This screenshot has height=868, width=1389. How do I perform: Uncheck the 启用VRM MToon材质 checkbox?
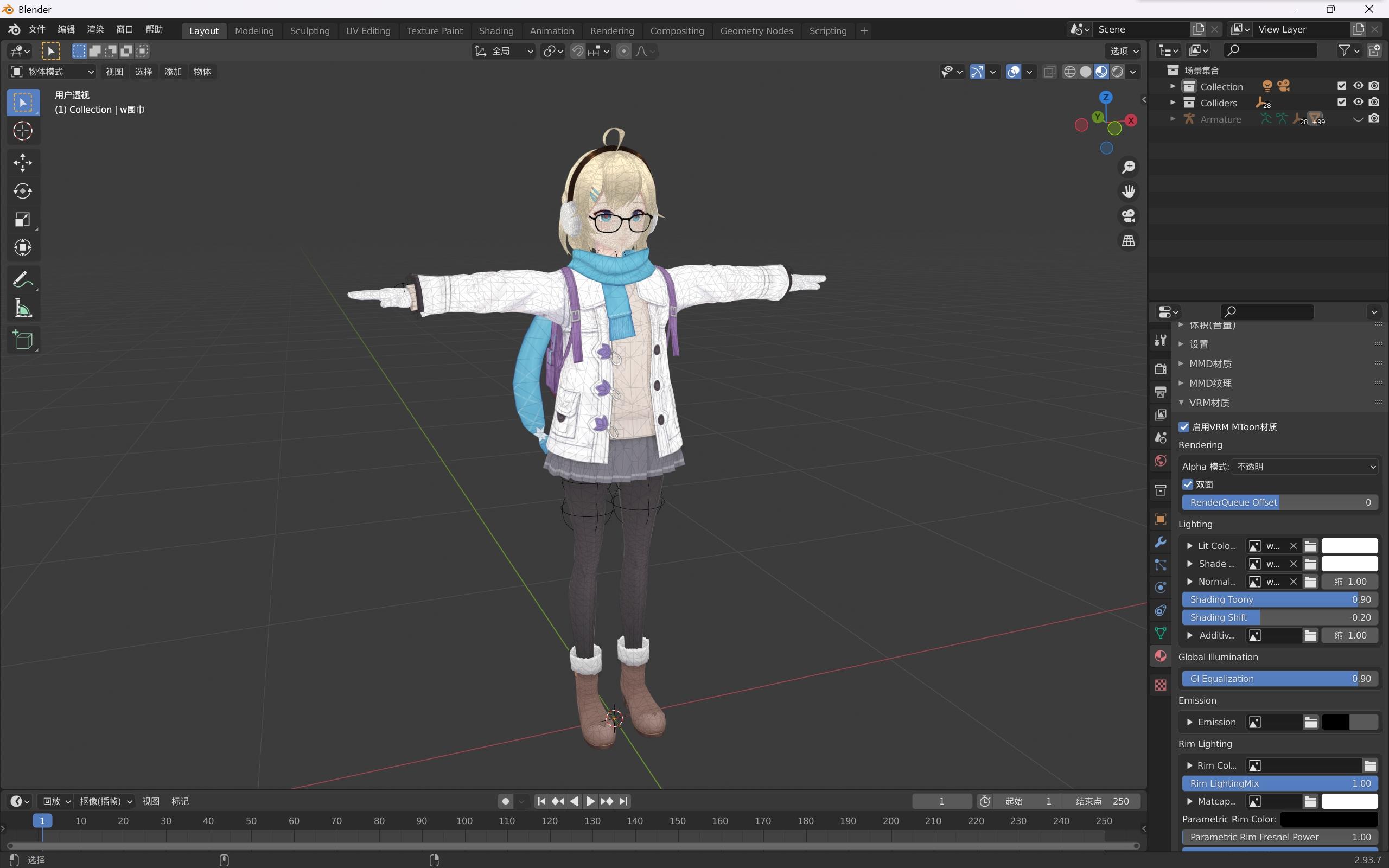(1184, 426)
